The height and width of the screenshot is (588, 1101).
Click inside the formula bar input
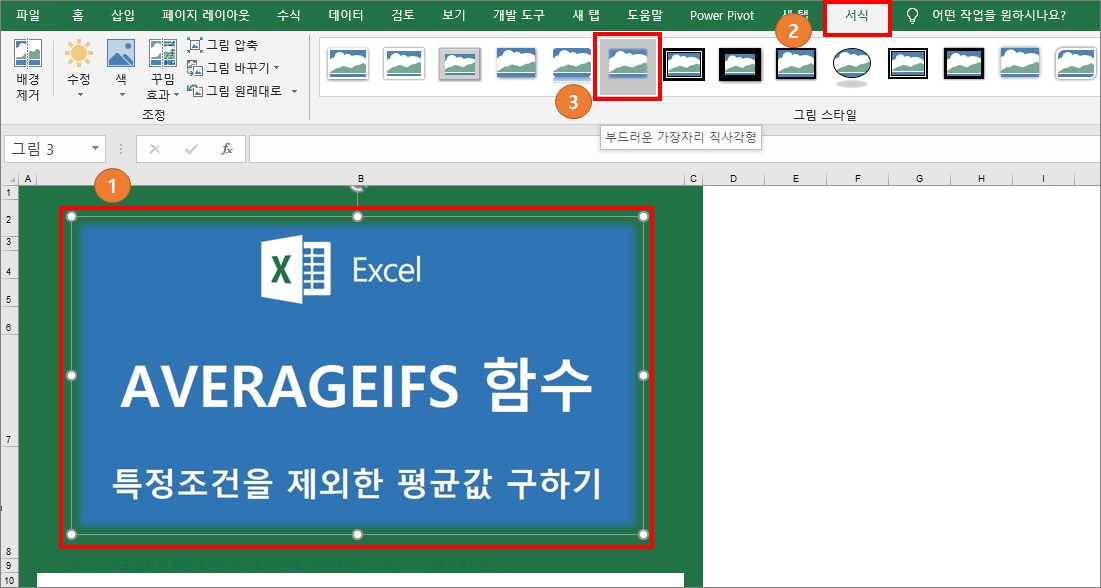point(674,149)
